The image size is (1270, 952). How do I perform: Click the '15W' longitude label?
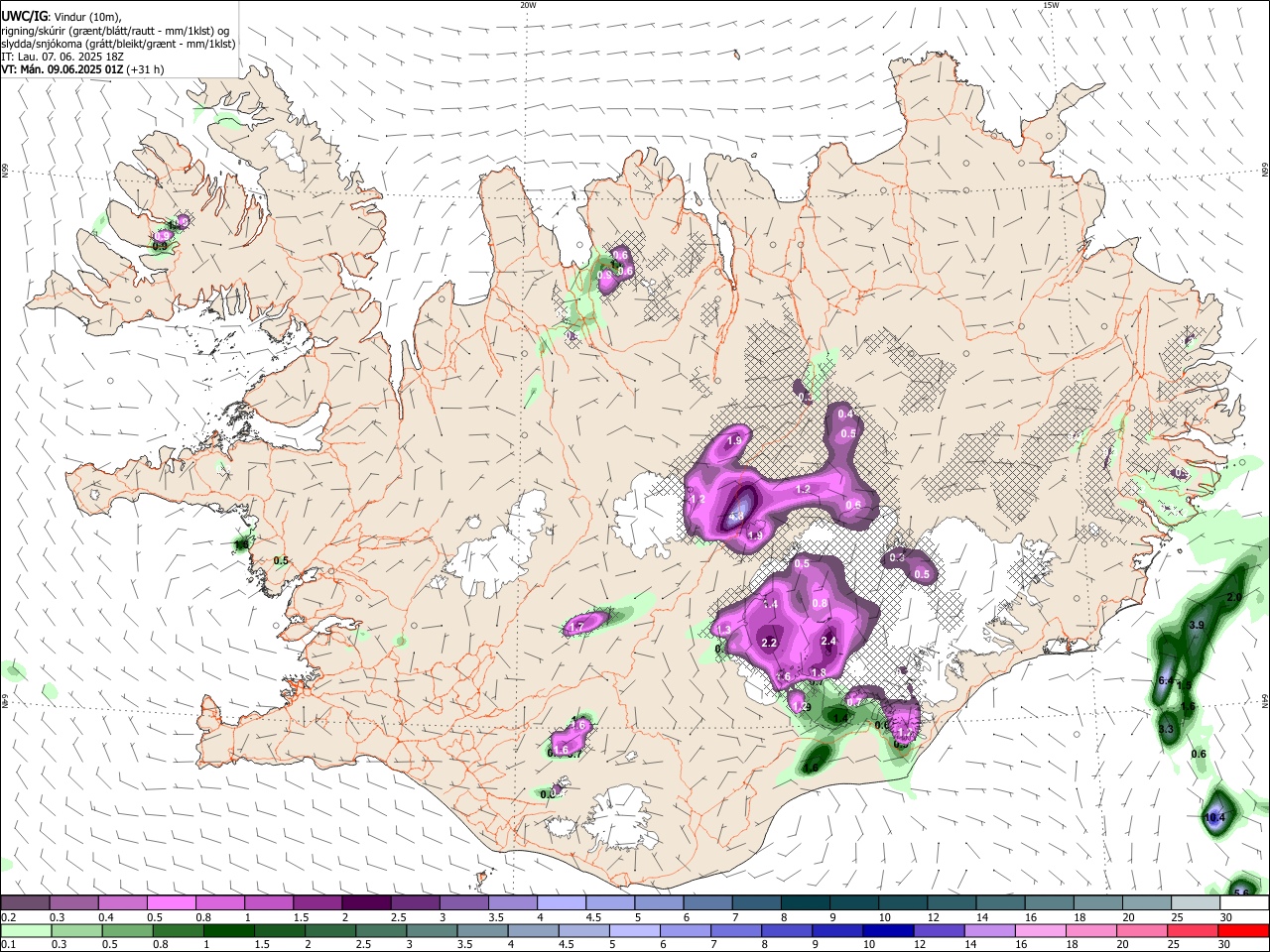(1050, 5)
